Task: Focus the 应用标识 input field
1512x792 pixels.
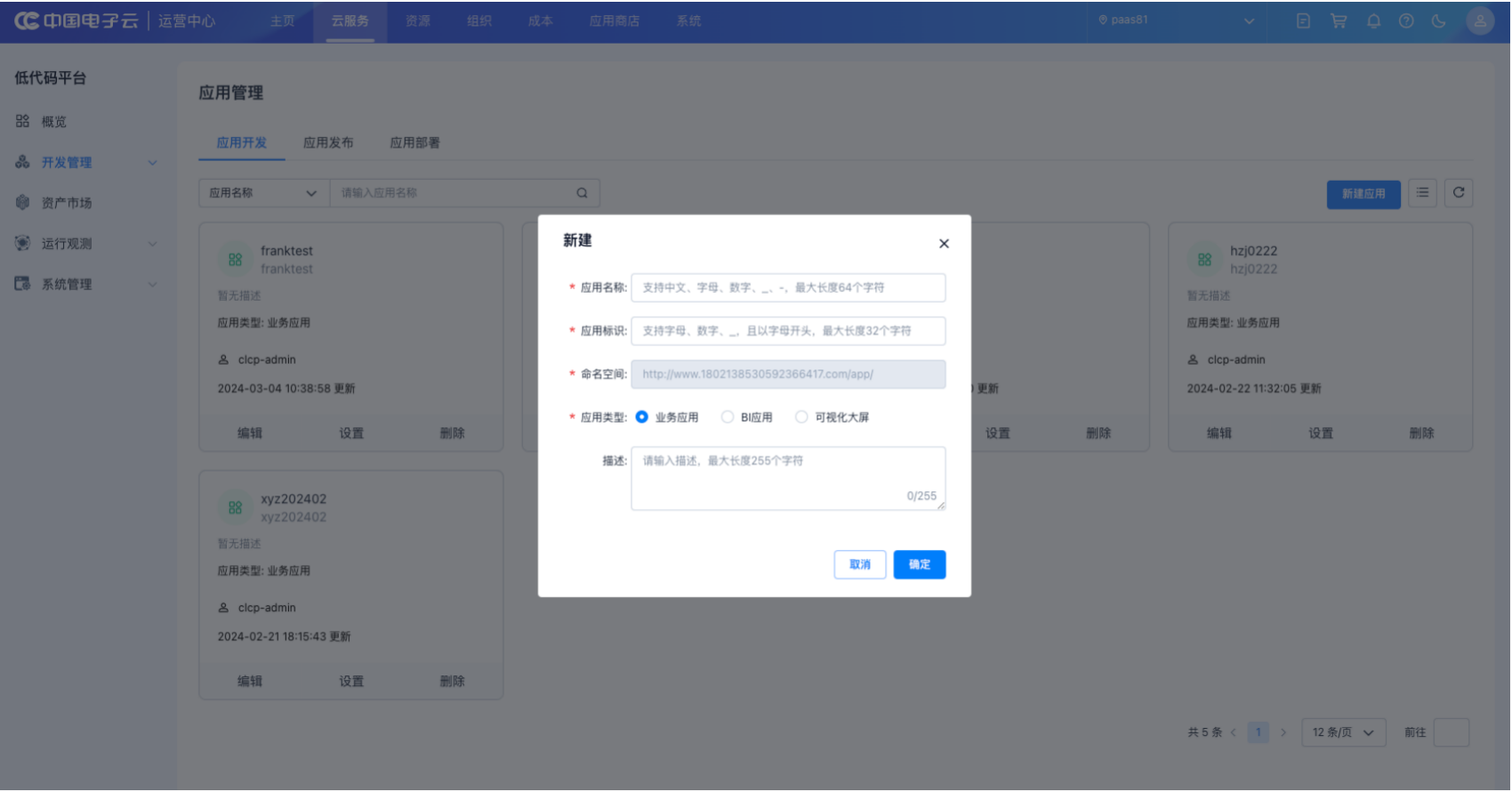Action: coord(788,331)
